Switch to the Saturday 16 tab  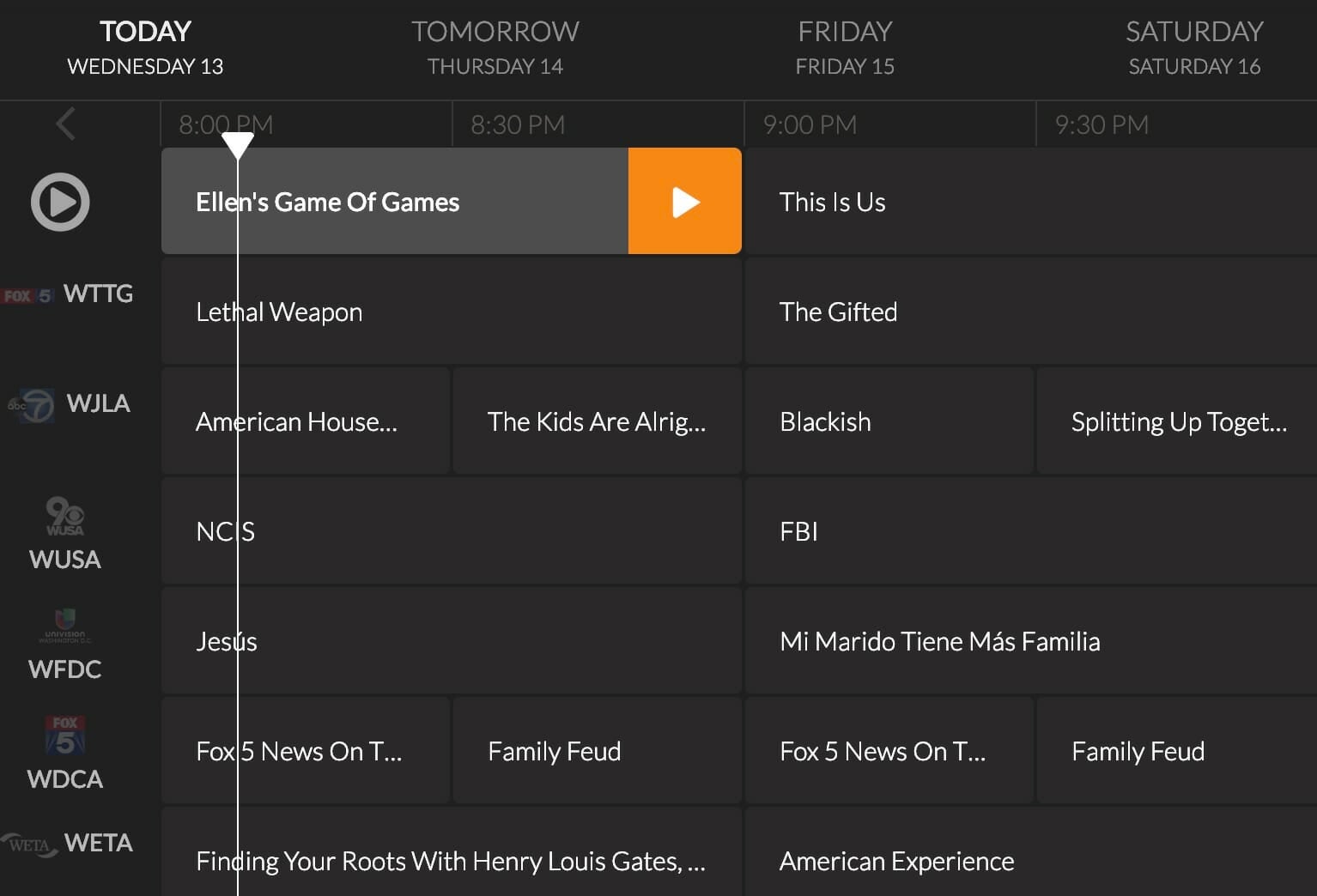coord(1194,49)
